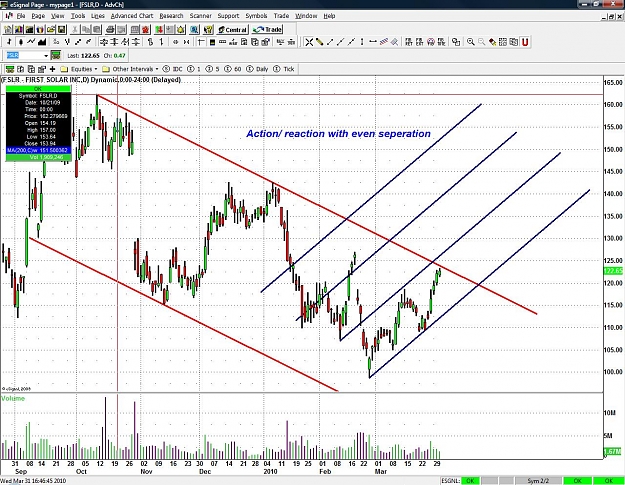Click the red house icon in toolbar

pyautogui.click(x=145, y=29)
